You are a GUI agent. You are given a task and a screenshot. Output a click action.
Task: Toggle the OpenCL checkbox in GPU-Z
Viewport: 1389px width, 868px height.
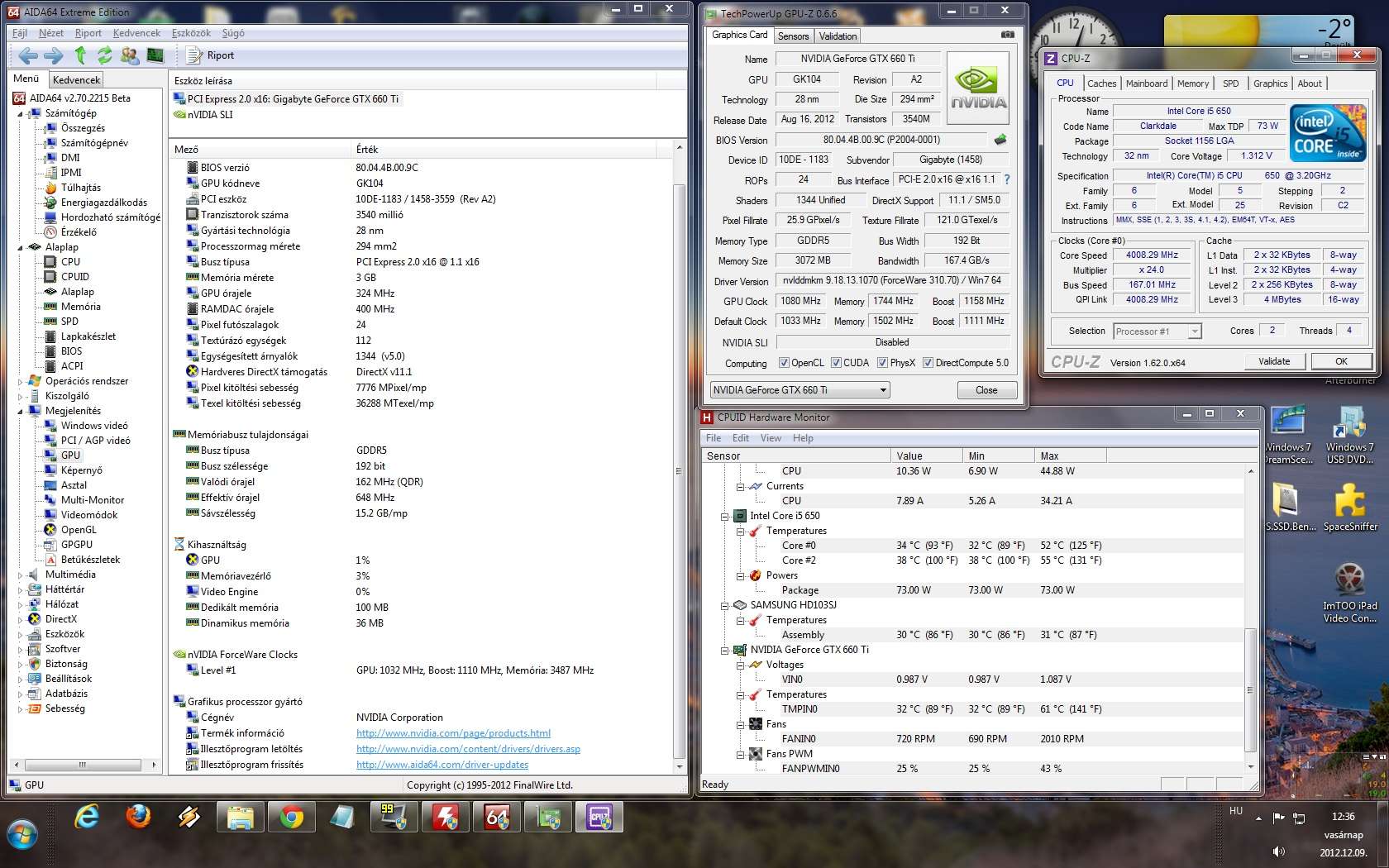pyautogui.click(x=784, y=363)
